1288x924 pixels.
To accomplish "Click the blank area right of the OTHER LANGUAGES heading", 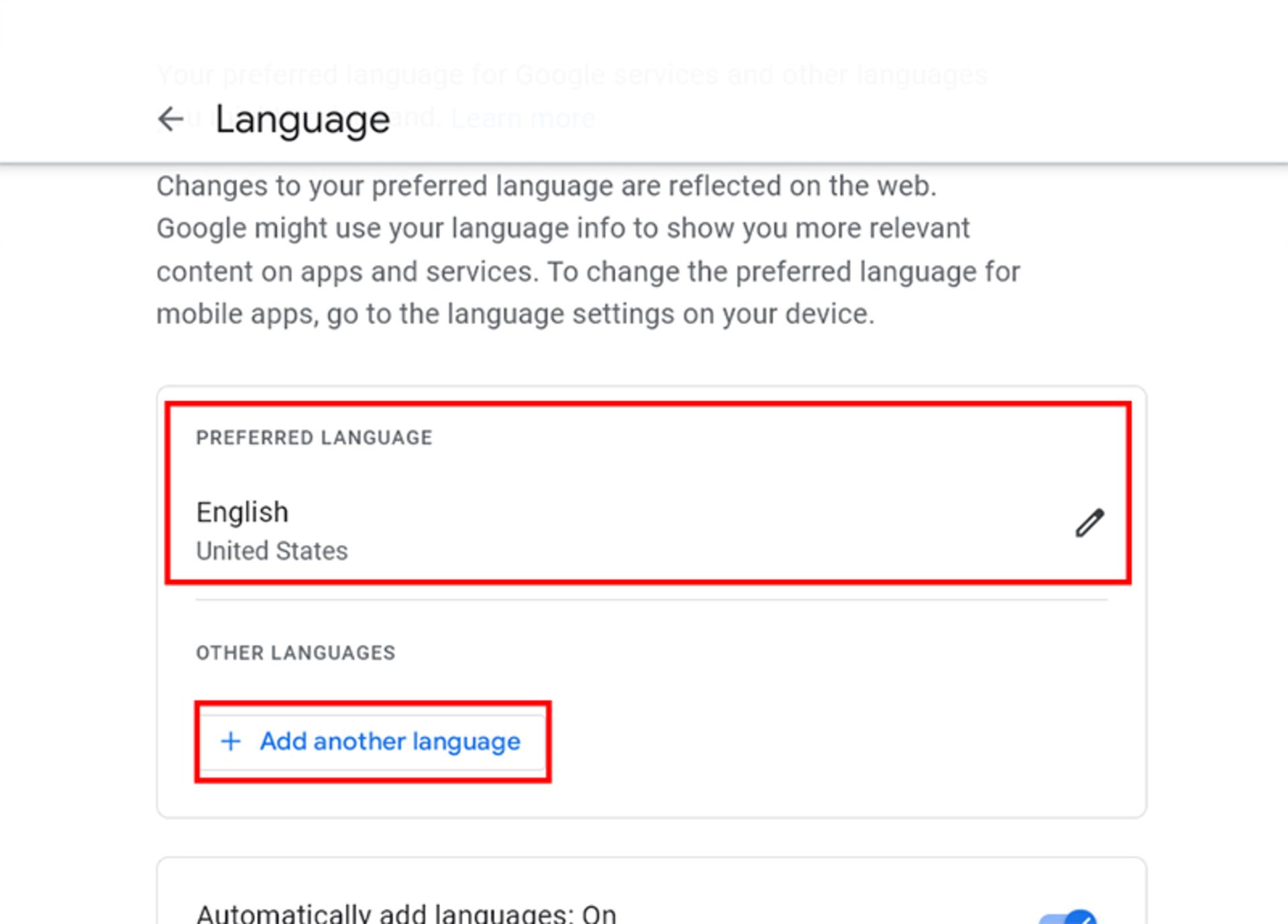I will 738,653.
